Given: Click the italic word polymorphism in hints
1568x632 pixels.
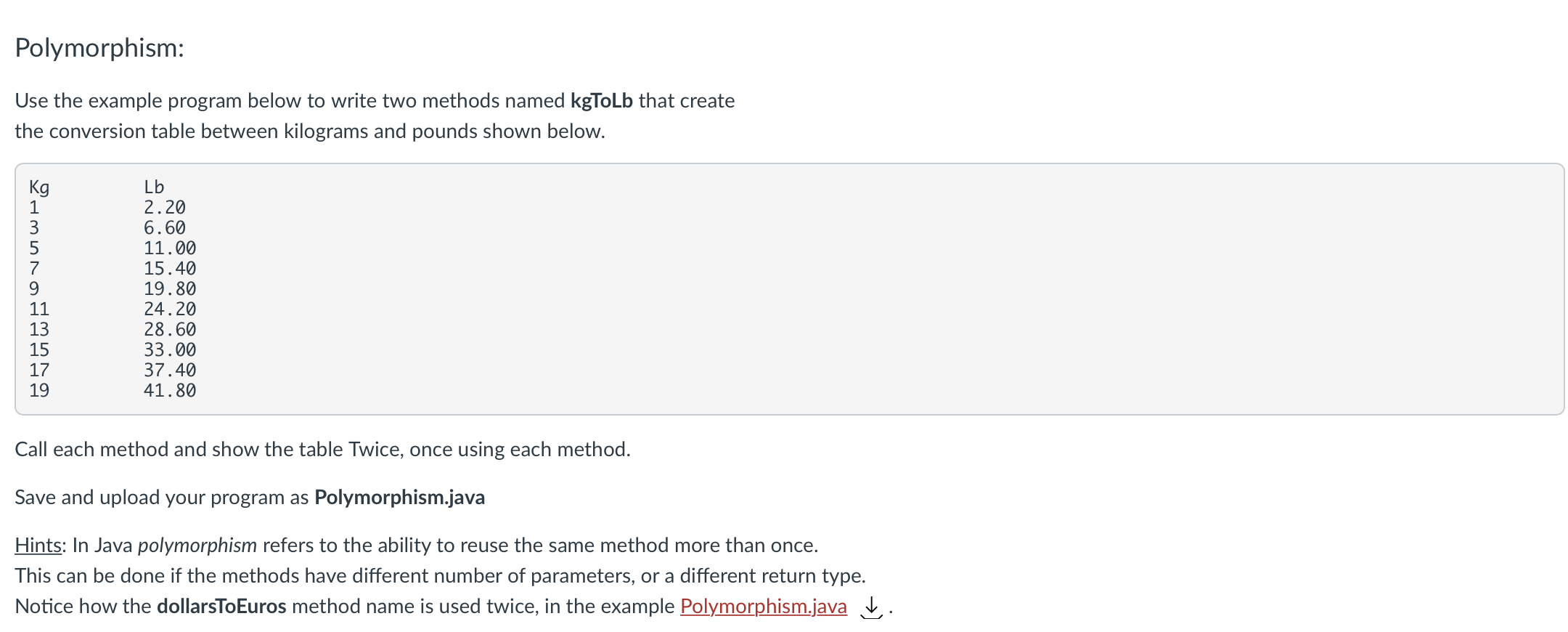Looking at the screenshot, I should tap(197, 545).
